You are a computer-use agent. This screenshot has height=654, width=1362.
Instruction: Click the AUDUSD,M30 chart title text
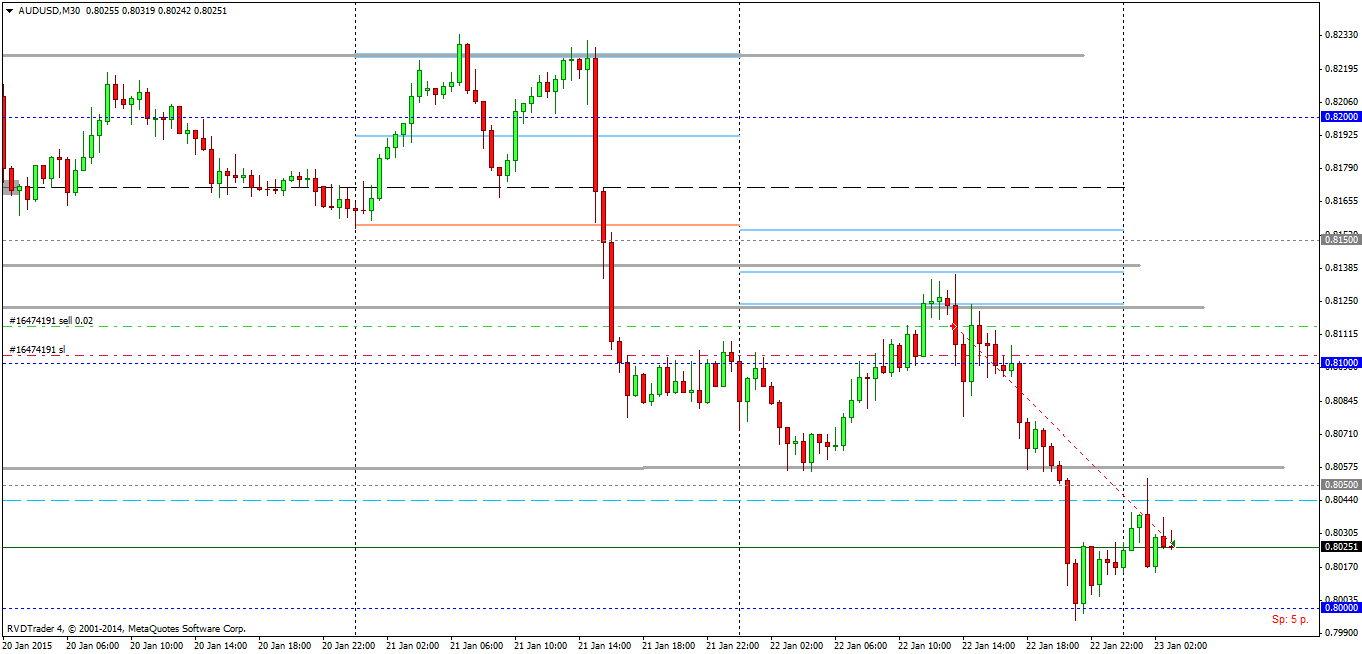point(50,10)
